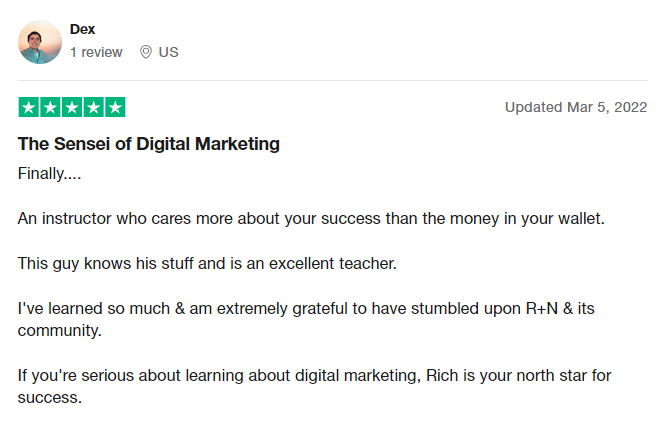
Task: Click the fifth green rating star
Action: tap(115, 107)
